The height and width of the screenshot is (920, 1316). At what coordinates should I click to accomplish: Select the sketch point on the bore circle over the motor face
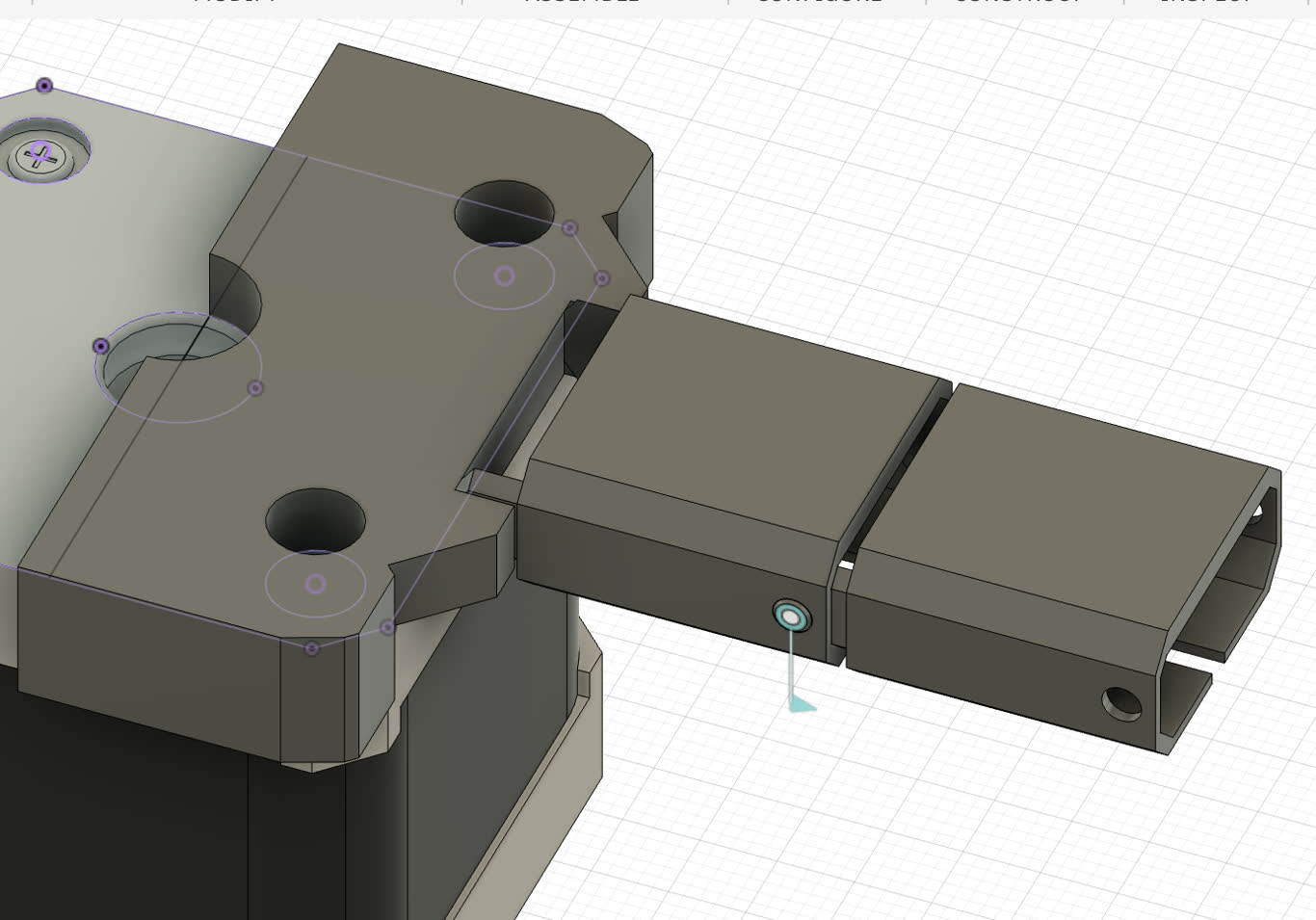pyautogui.click(x=101, y=346)
